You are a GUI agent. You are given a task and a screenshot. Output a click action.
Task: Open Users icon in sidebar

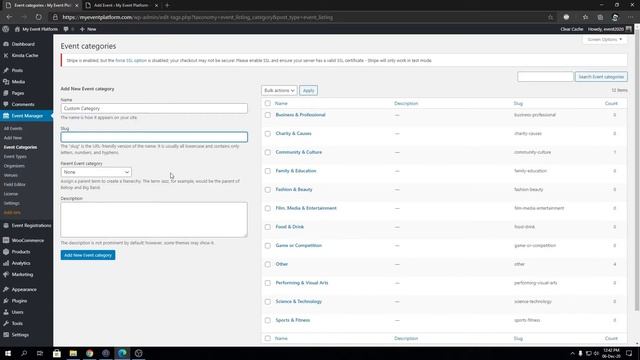(x=6, y=312)
